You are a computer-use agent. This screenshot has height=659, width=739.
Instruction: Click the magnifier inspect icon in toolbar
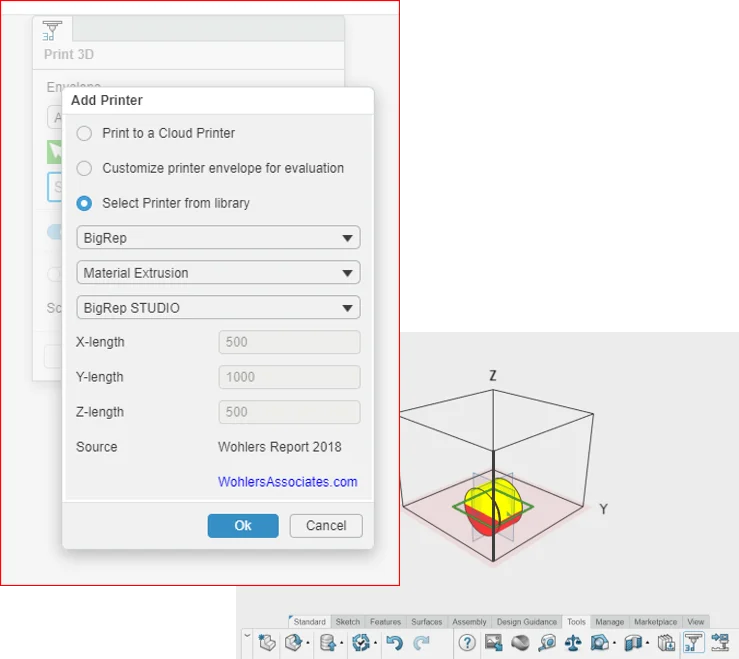(546, 643)
